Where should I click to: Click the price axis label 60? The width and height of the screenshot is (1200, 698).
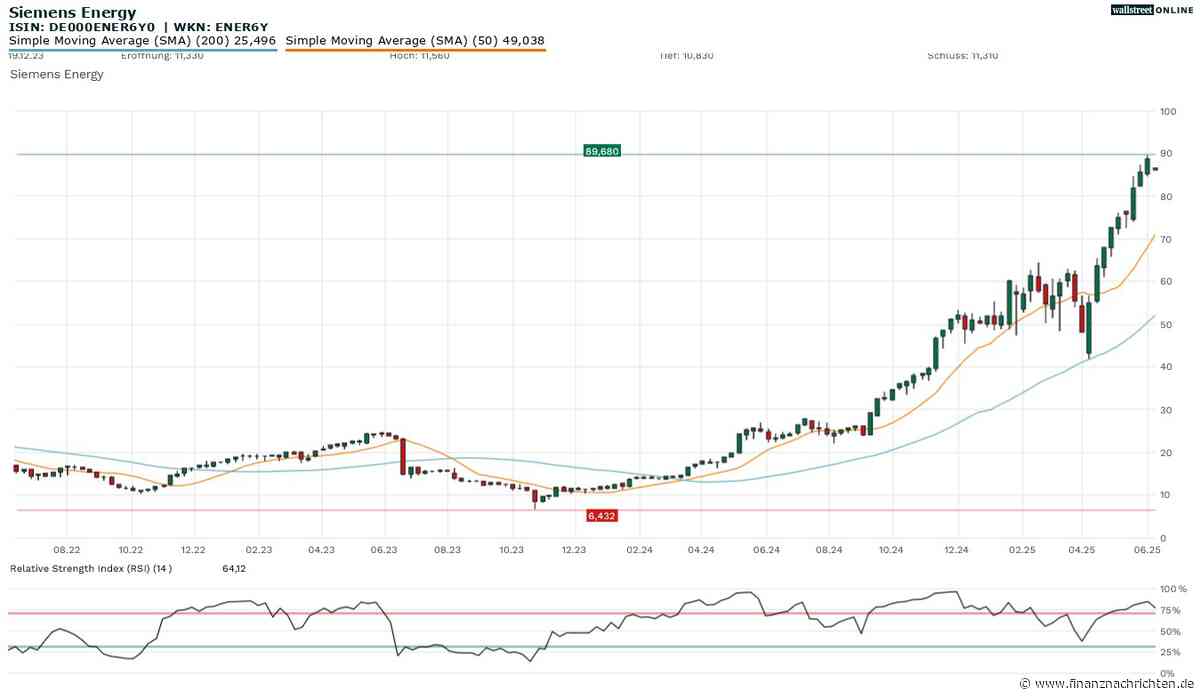1166,282
